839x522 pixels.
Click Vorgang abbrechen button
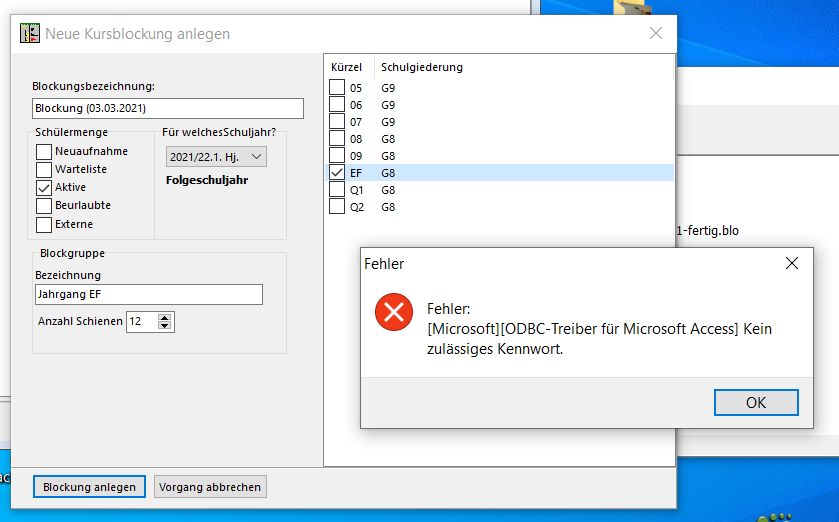pyautogui.click(x=210, y=487)
